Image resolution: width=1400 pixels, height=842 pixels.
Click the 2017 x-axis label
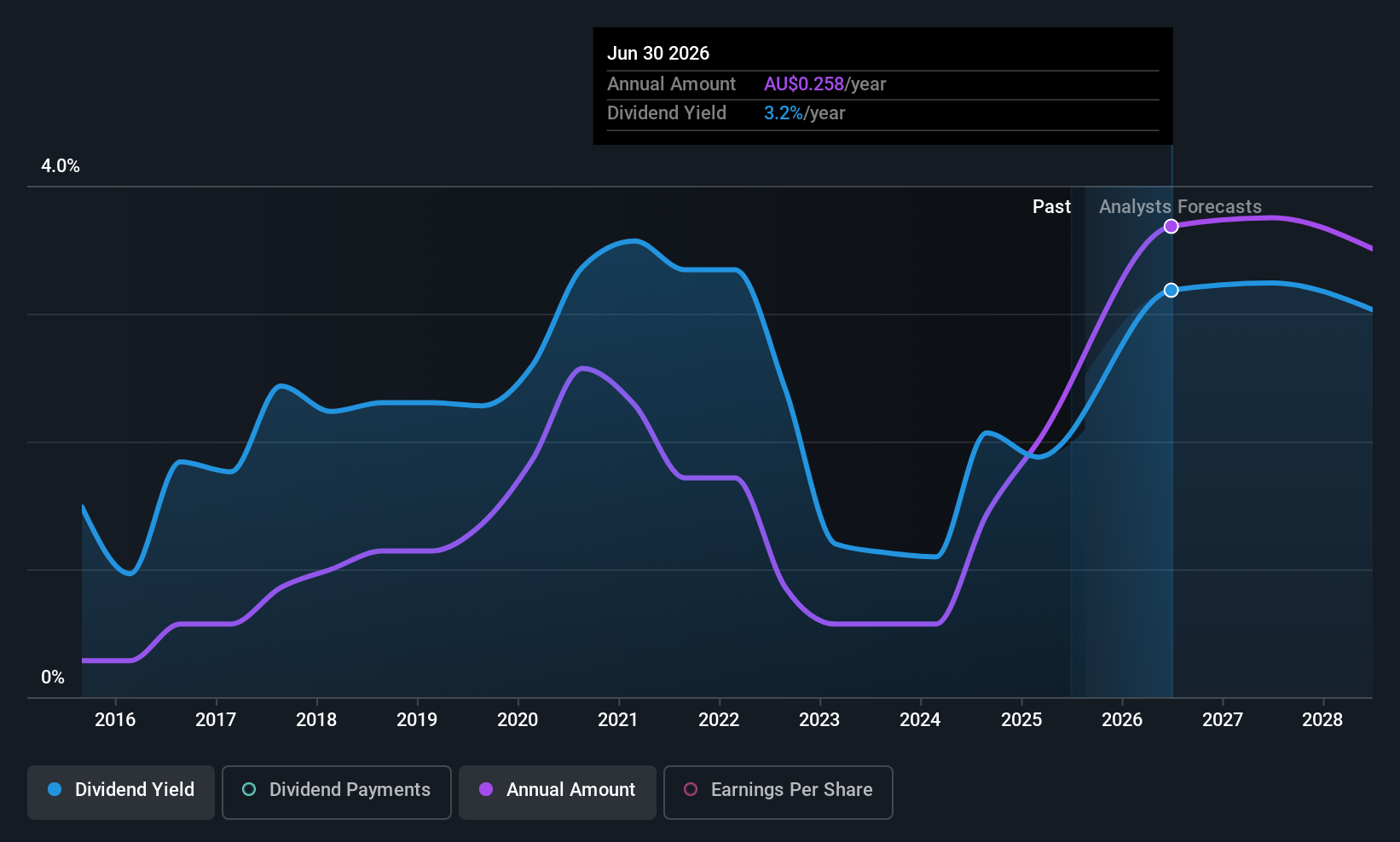point(216,720)
